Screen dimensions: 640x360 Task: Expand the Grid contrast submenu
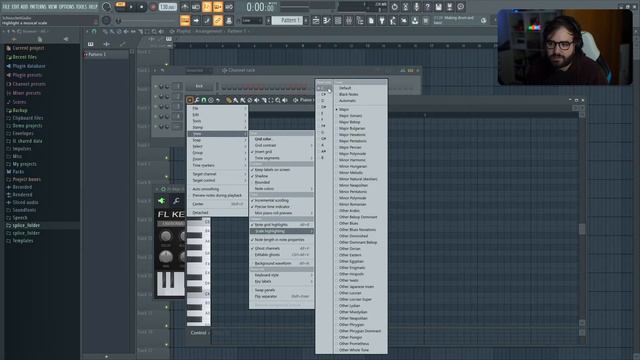282,145
